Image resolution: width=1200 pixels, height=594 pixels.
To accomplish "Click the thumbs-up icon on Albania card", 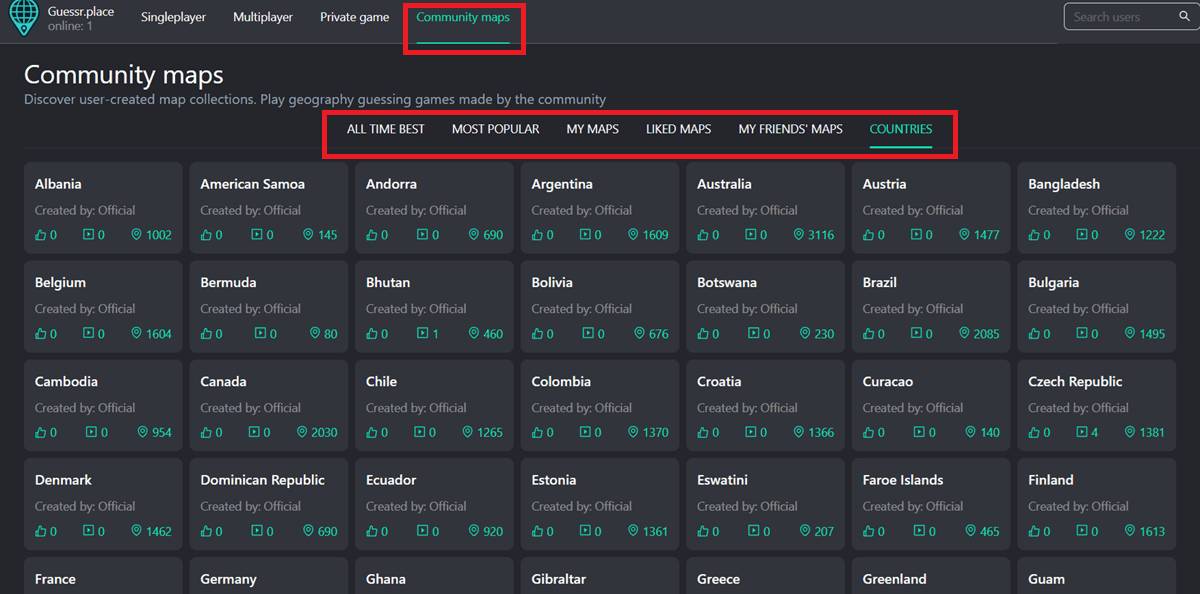I will [41, 235].
